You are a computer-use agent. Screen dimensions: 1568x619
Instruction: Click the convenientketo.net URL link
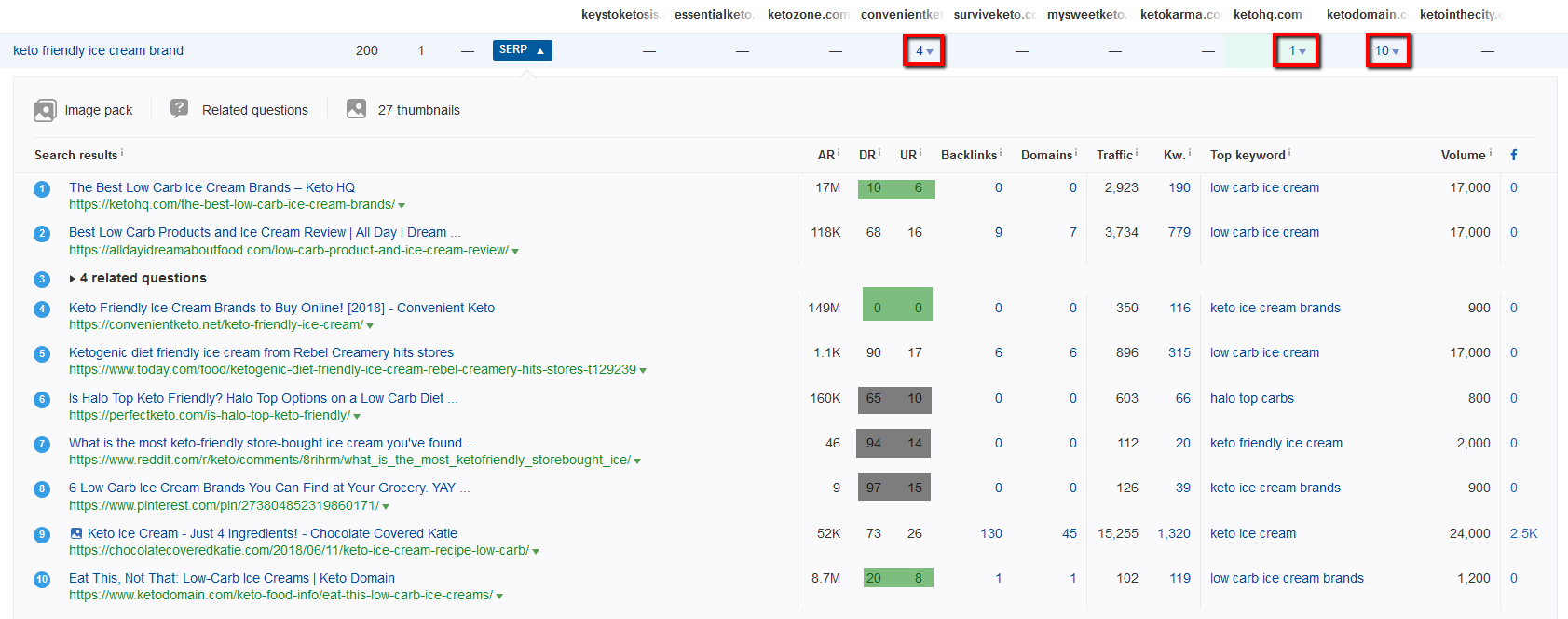pyautogui.click(x=216, y=324)
